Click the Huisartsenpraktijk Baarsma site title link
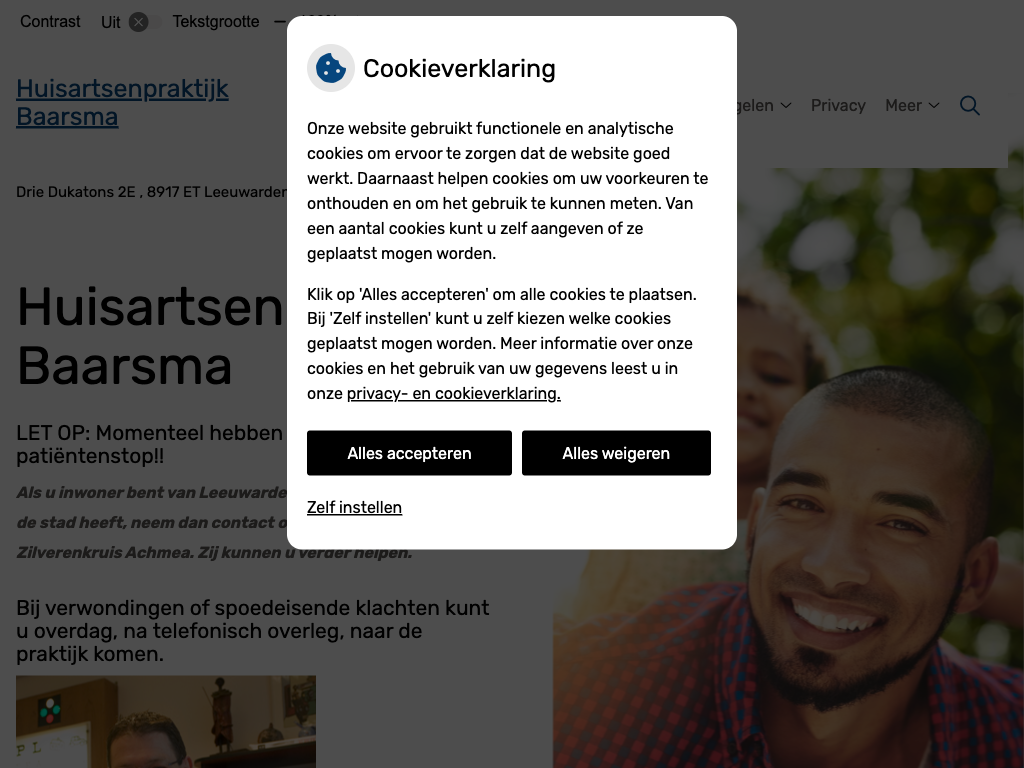This screenshot has width=1024, height=768. (x=122, y=103)
